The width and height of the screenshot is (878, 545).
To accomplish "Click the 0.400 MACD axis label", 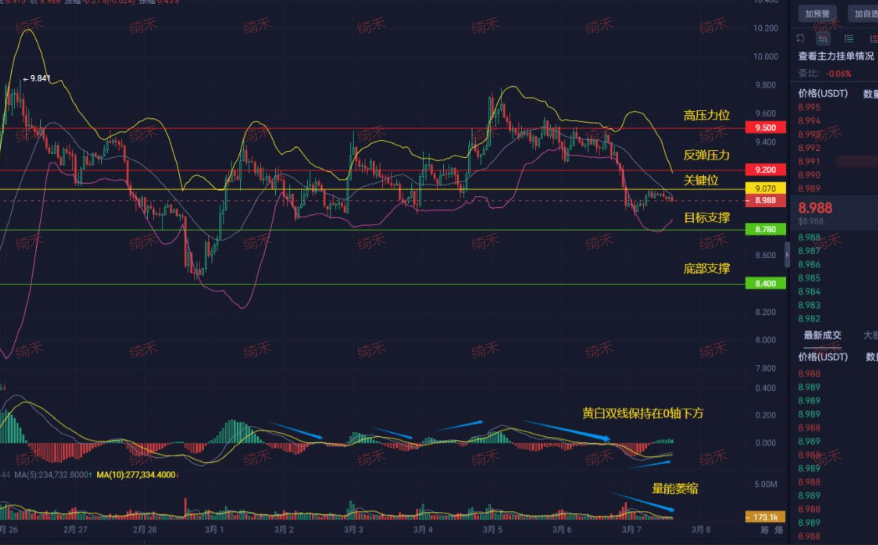I will click(x=765, y=388).
